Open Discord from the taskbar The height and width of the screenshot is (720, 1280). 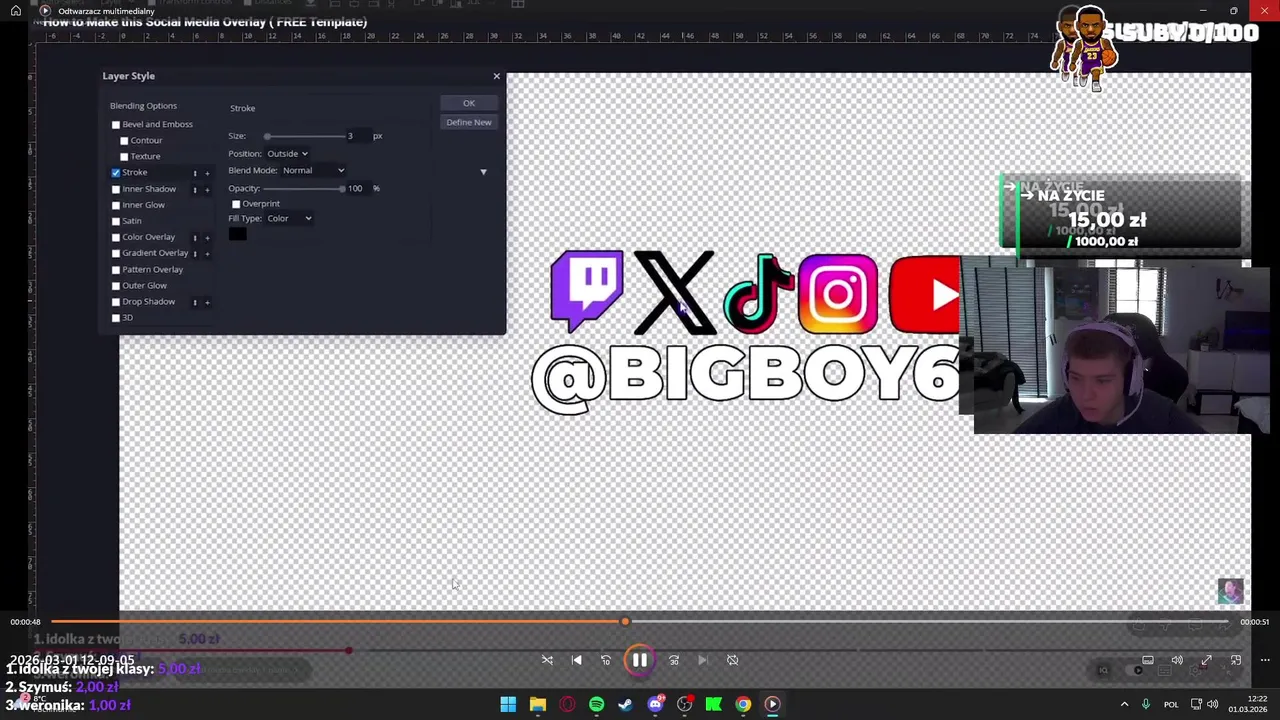(655, 704)
